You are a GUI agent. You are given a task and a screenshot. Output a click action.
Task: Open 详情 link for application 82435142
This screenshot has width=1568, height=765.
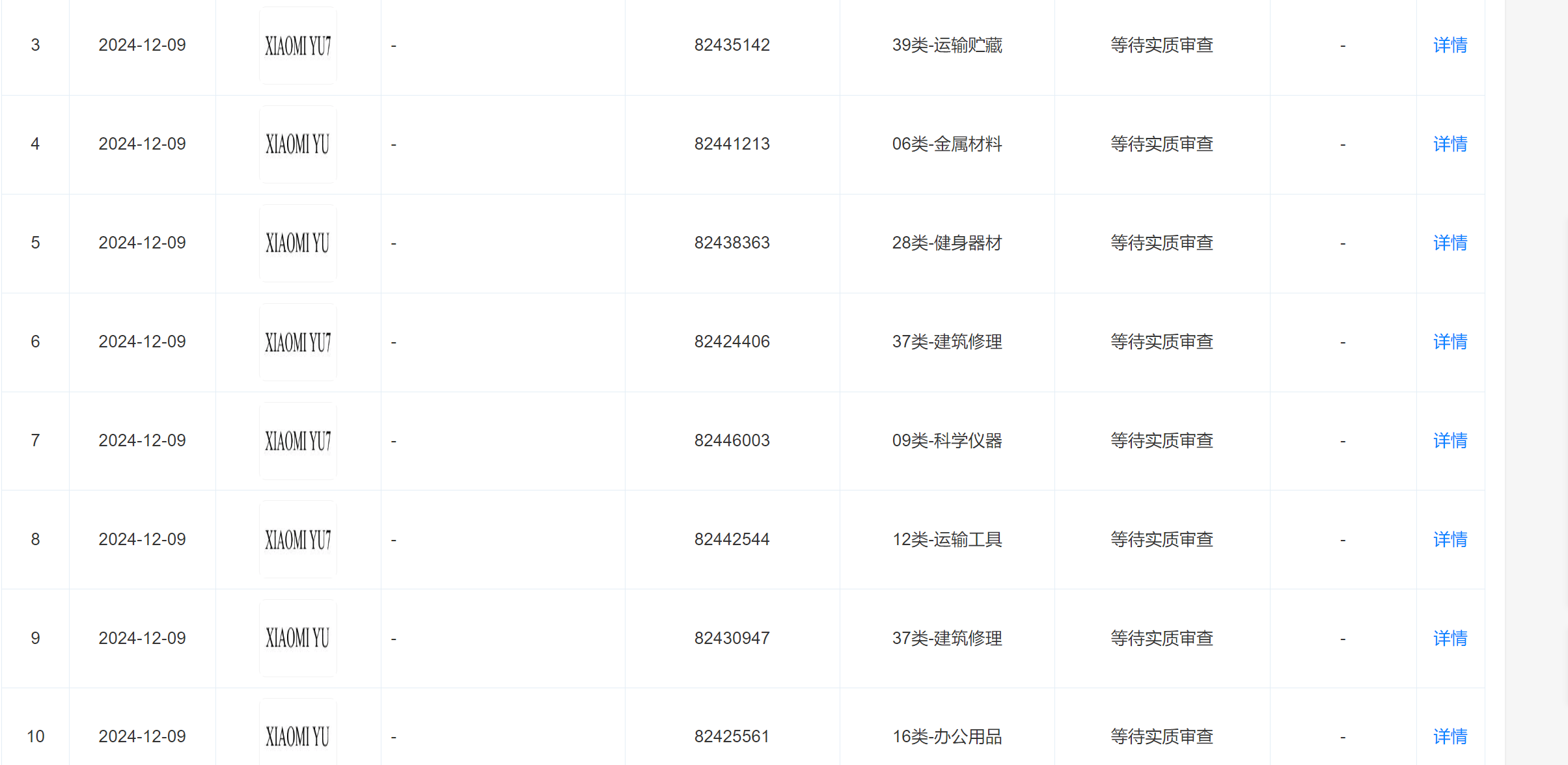pyautogui.click(x=1450, y=46)
